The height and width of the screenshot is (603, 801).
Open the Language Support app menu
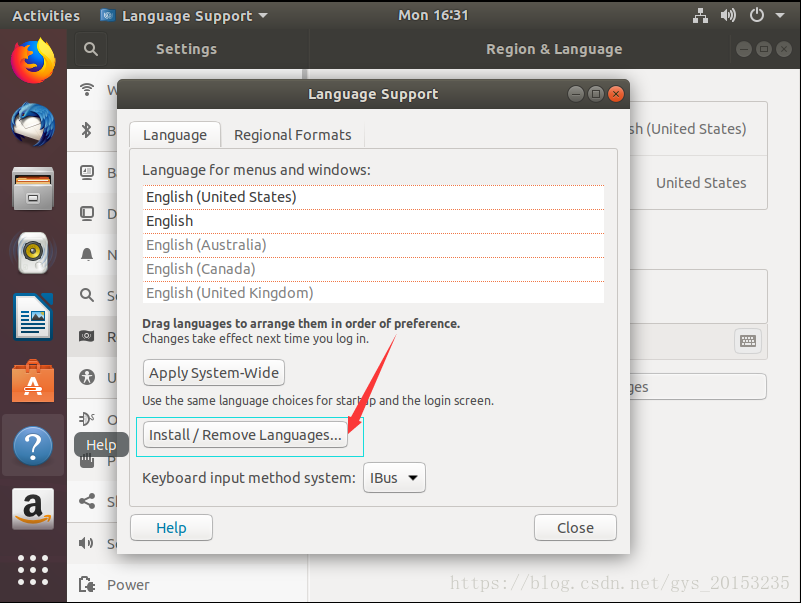pos(184,15)
